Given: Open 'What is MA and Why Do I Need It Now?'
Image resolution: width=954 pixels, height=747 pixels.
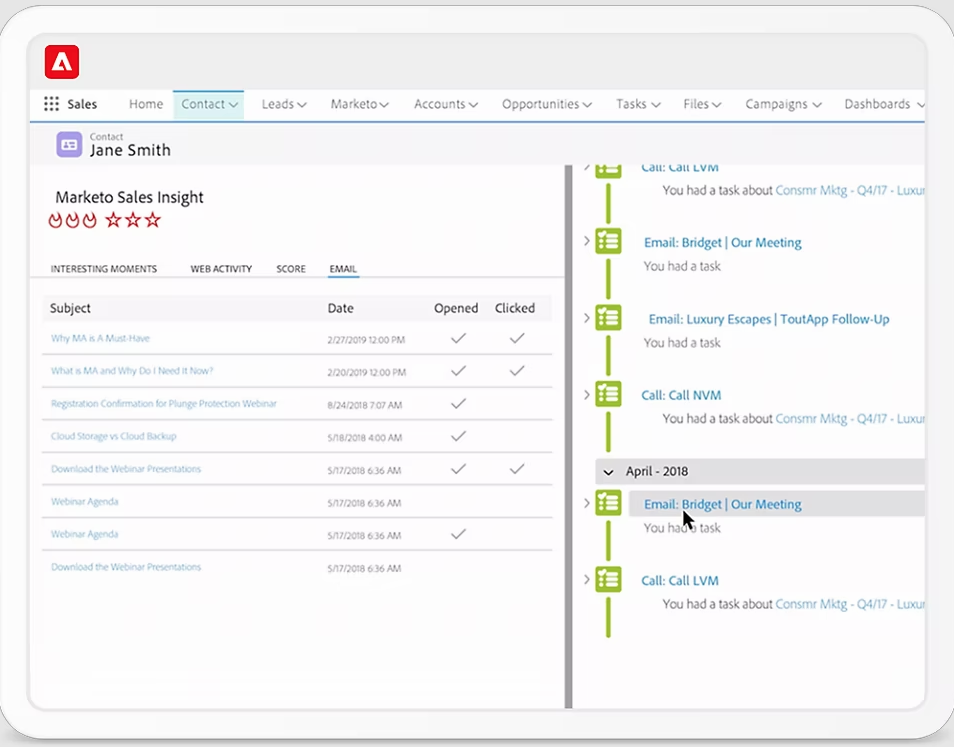Looking at the screenshot, I should [x=132, y=371].
